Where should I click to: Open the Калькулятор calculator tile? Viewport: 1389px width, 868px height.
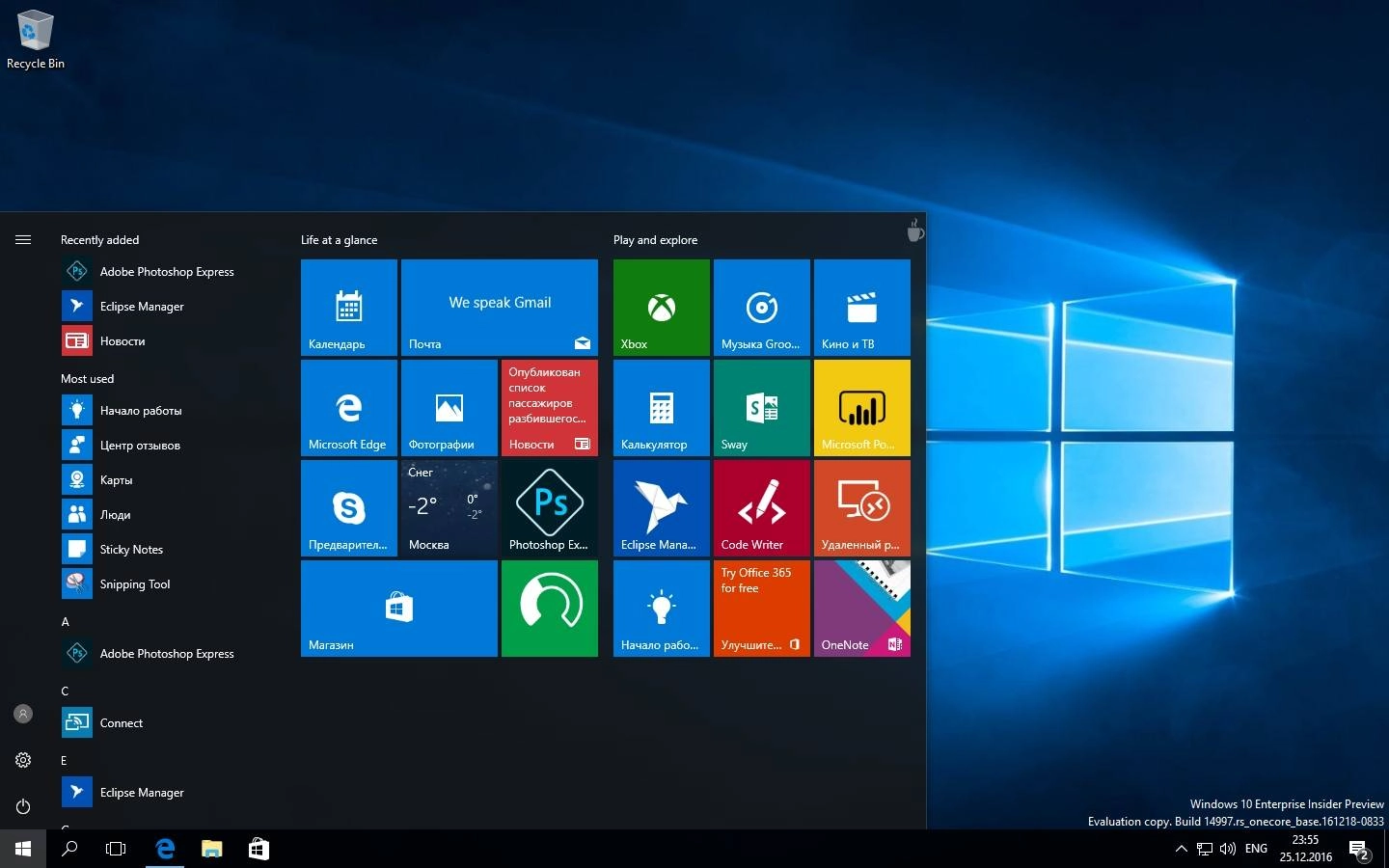[662, 408]
